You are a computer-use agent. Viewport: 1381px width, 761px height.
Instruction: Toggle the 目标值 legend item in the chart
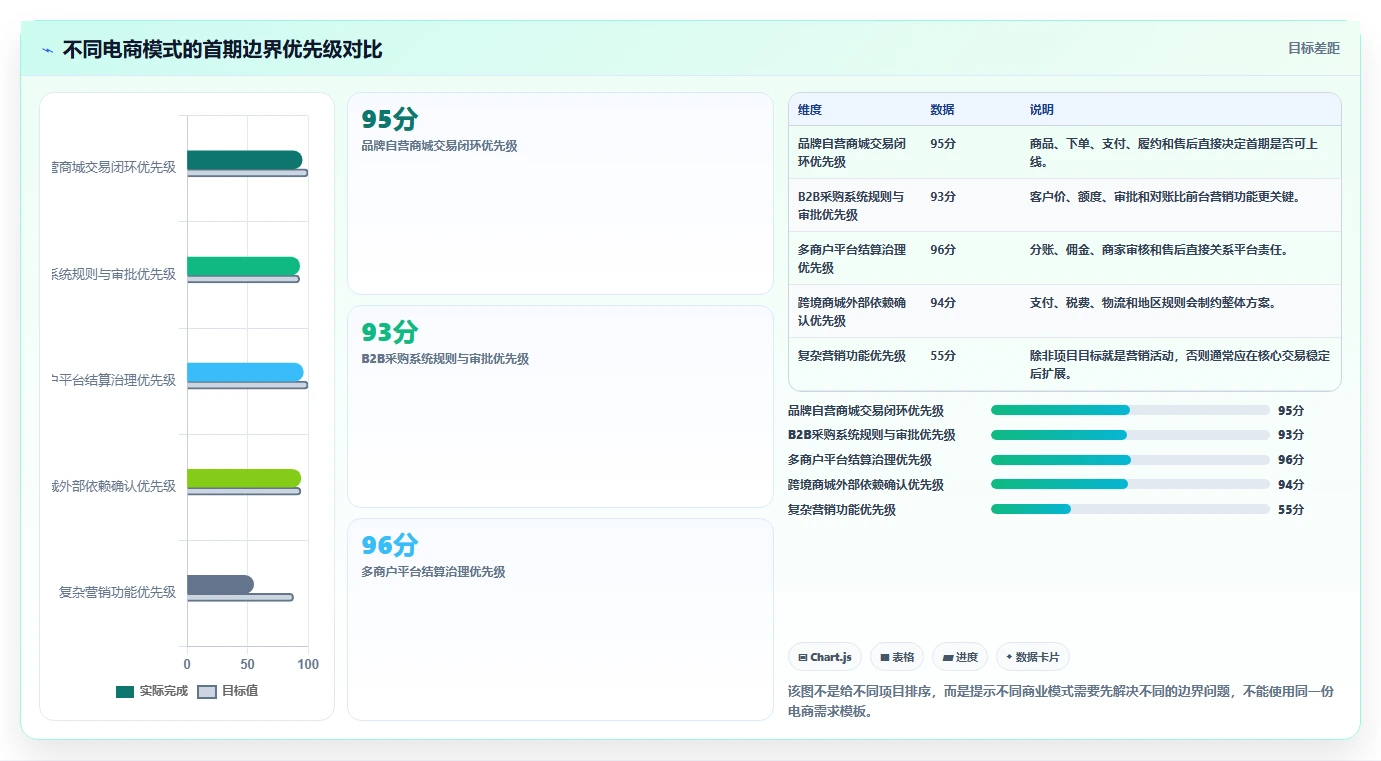click(x=228, y=691)
